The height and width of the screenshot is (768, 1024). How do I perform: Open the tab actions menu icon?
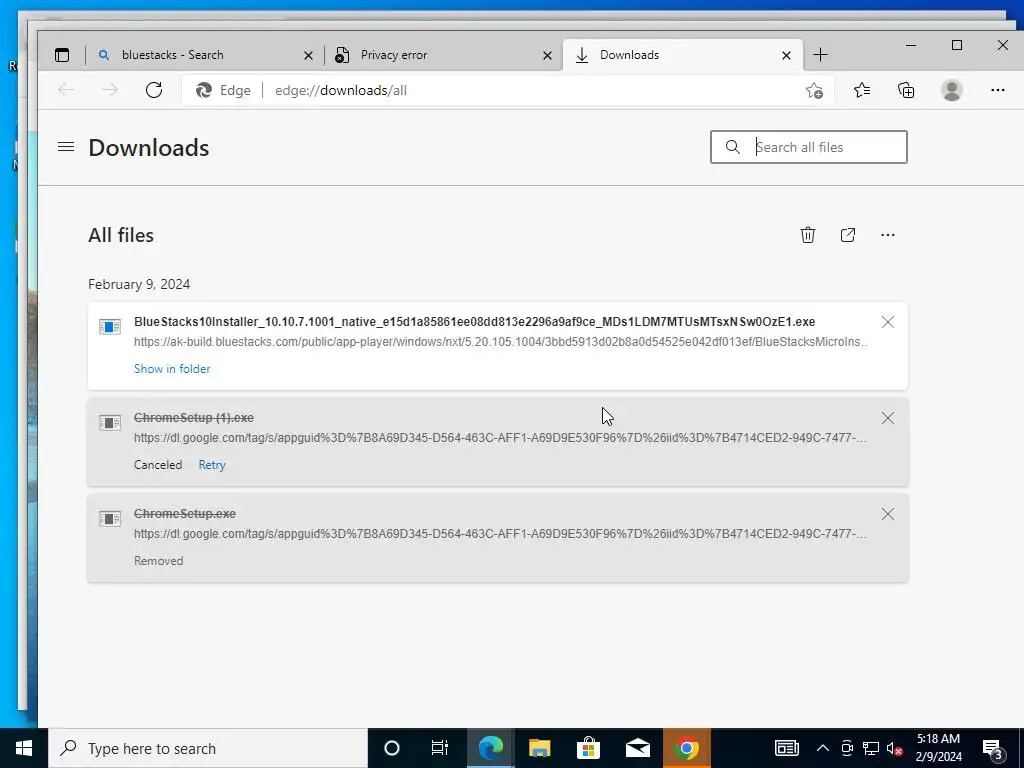pyautogui.click(x=62, y=55)
